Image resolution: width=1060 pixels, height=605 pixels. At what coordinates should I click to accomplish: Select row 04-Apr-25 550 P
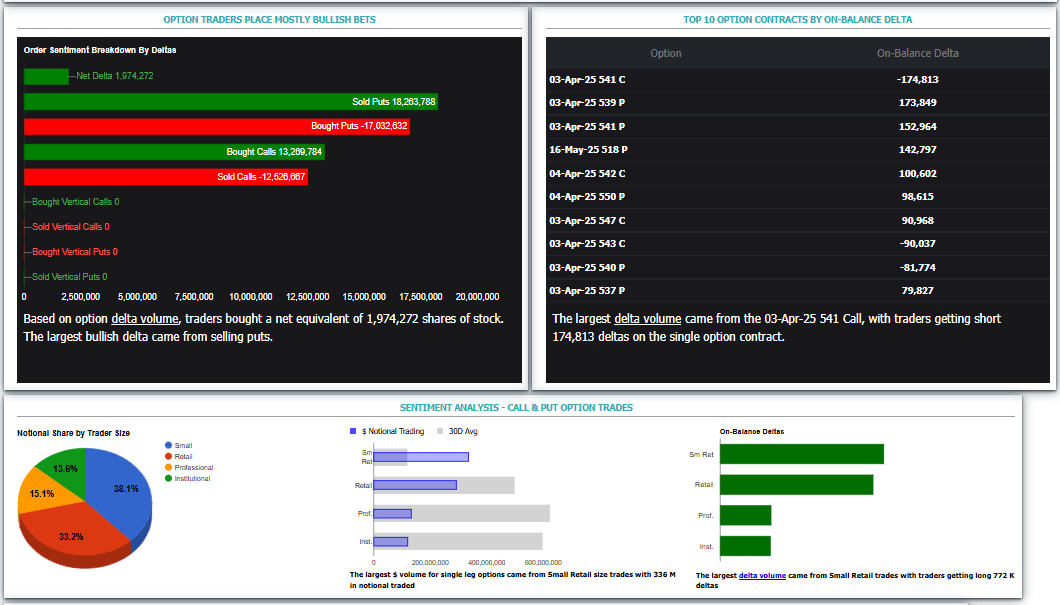click(798, 197)
